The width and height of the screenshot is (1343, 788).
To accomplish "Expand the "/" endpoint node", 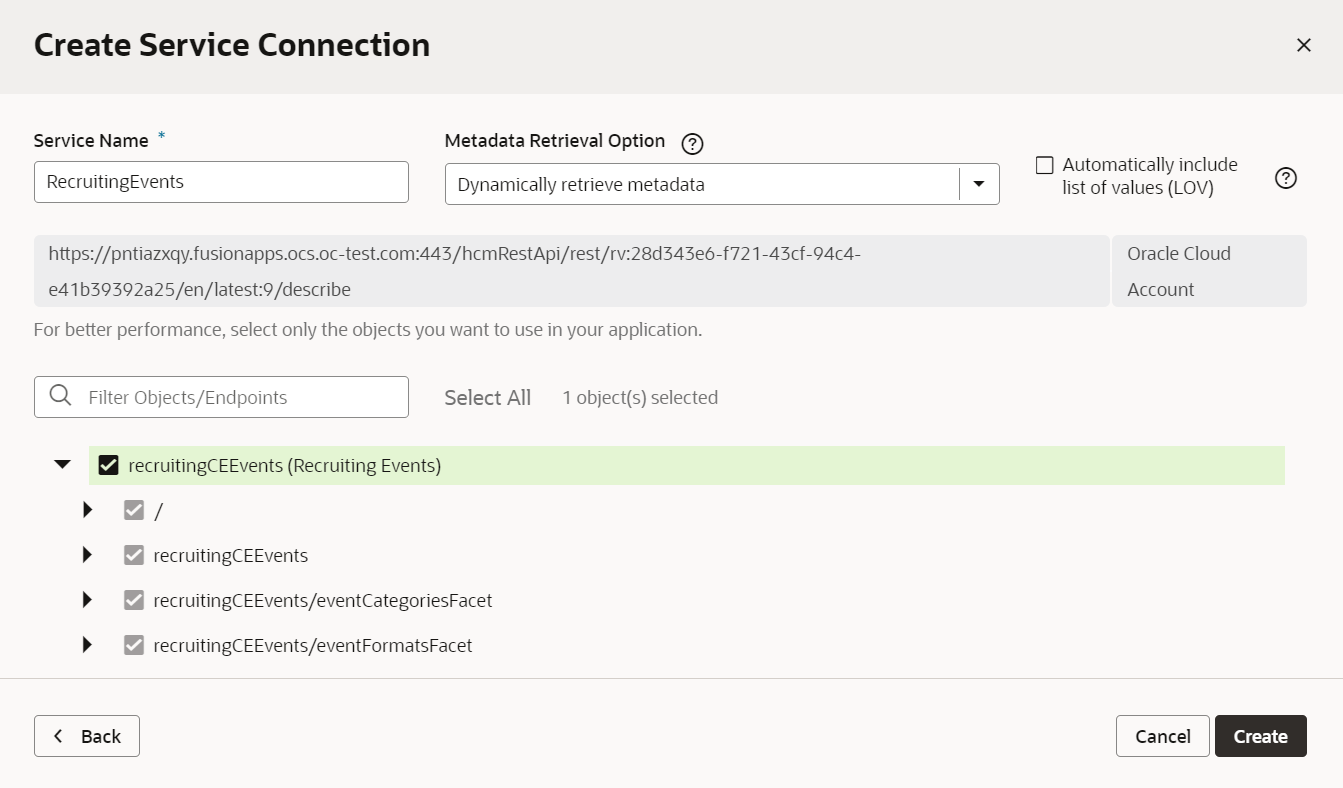I will pos(87,509).
